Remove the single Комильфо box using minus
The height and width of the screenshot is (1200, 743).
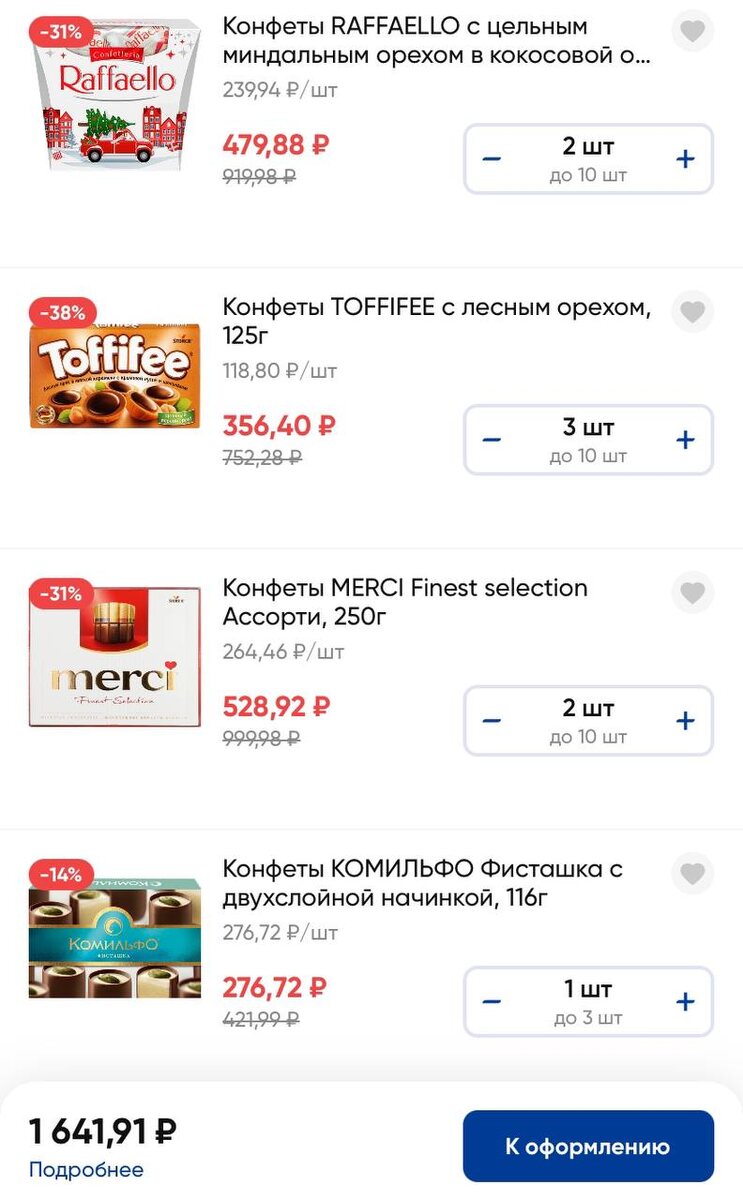492,1002
